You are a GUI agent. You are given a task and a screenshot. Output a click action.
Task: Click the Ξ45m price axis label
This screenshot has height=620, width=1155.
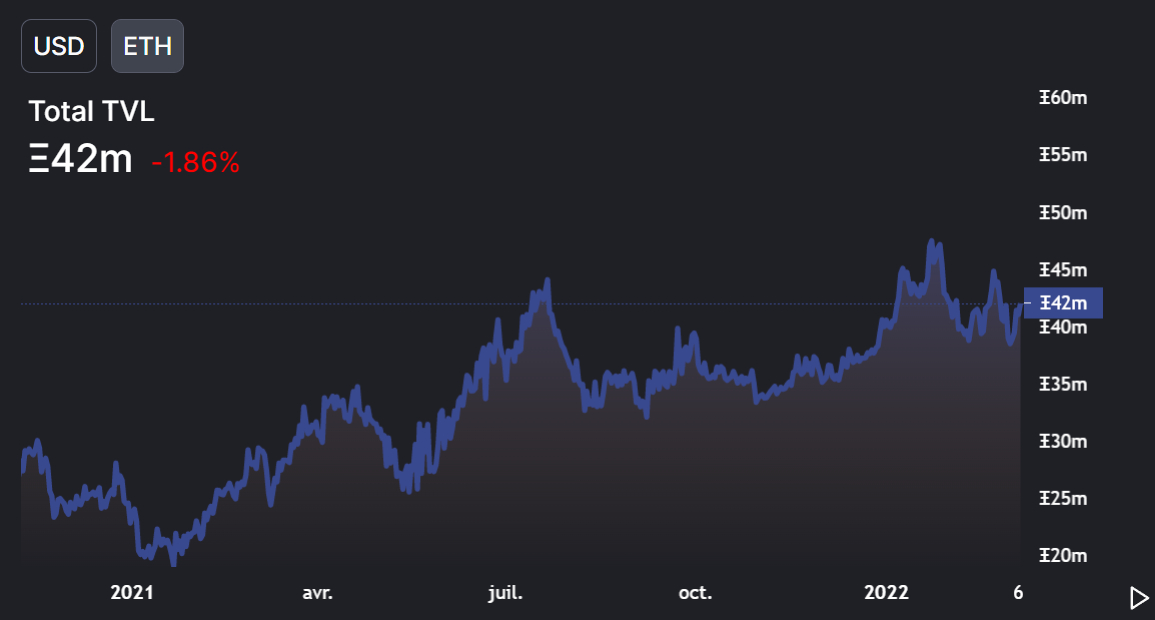(x=1063, y=270)
